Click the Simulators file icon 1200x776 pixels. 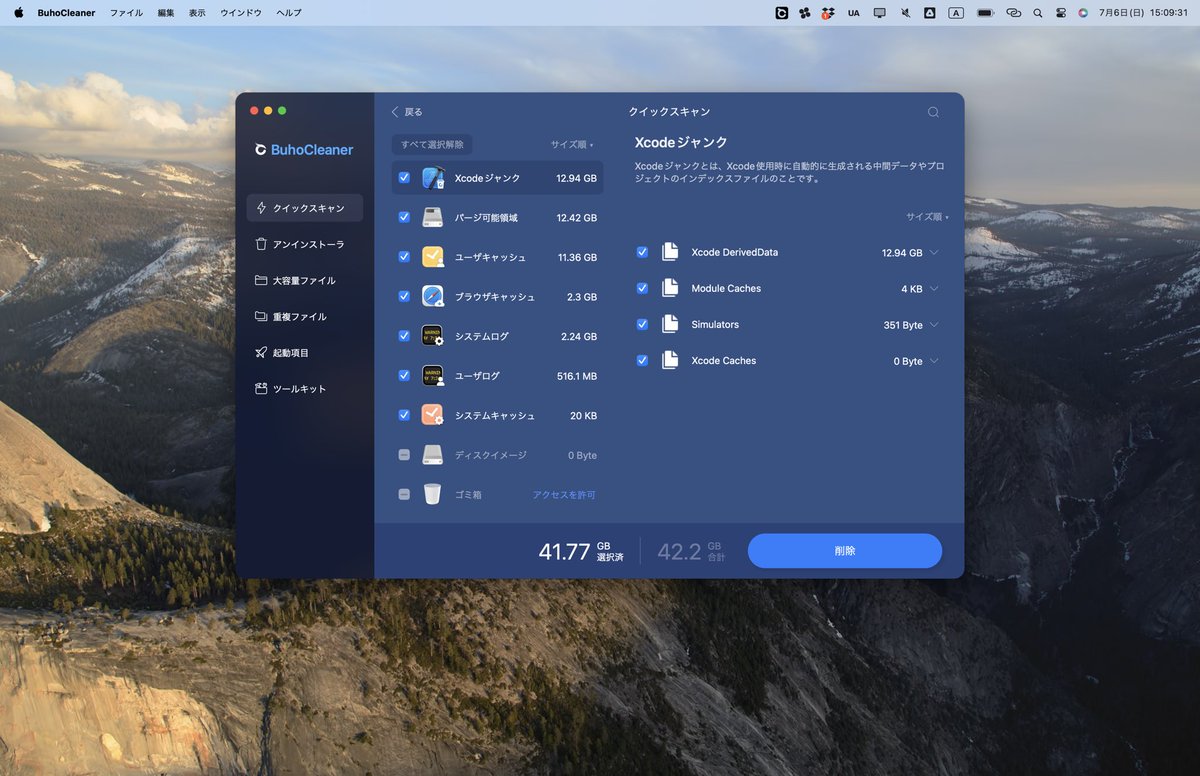pos(670,324)
